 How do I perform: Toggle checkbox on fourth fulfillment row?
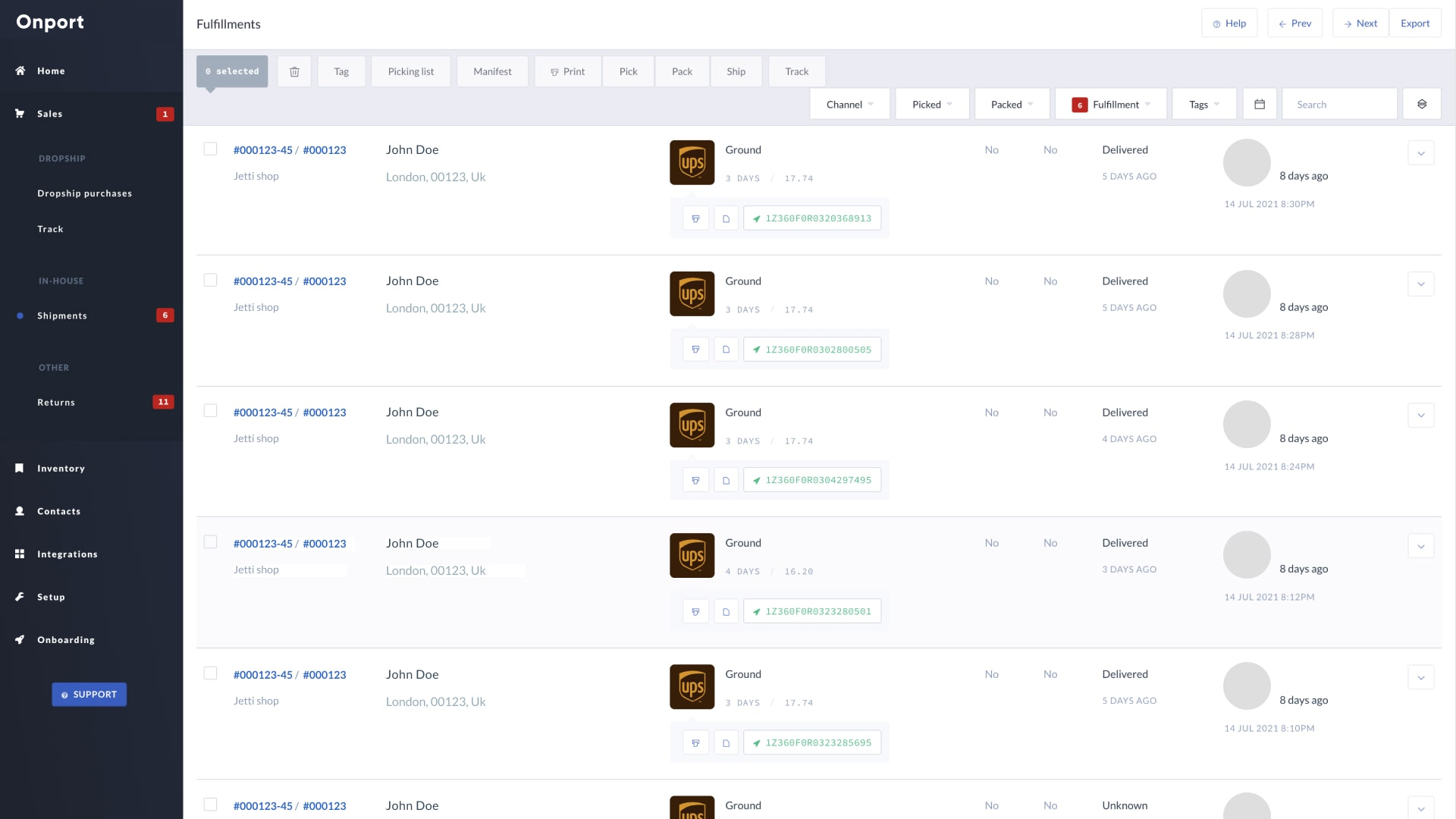pyautogui.click(x=211, y=541)
